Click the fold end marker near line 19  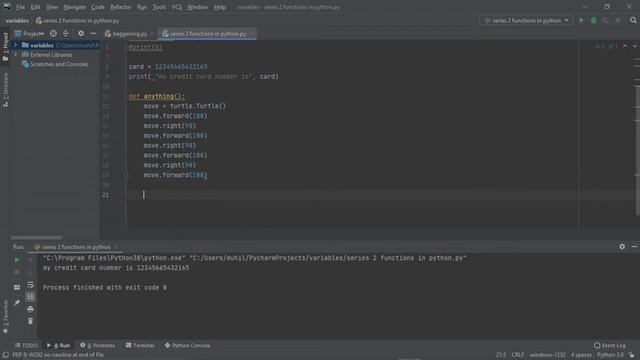[x=126, y=175]
